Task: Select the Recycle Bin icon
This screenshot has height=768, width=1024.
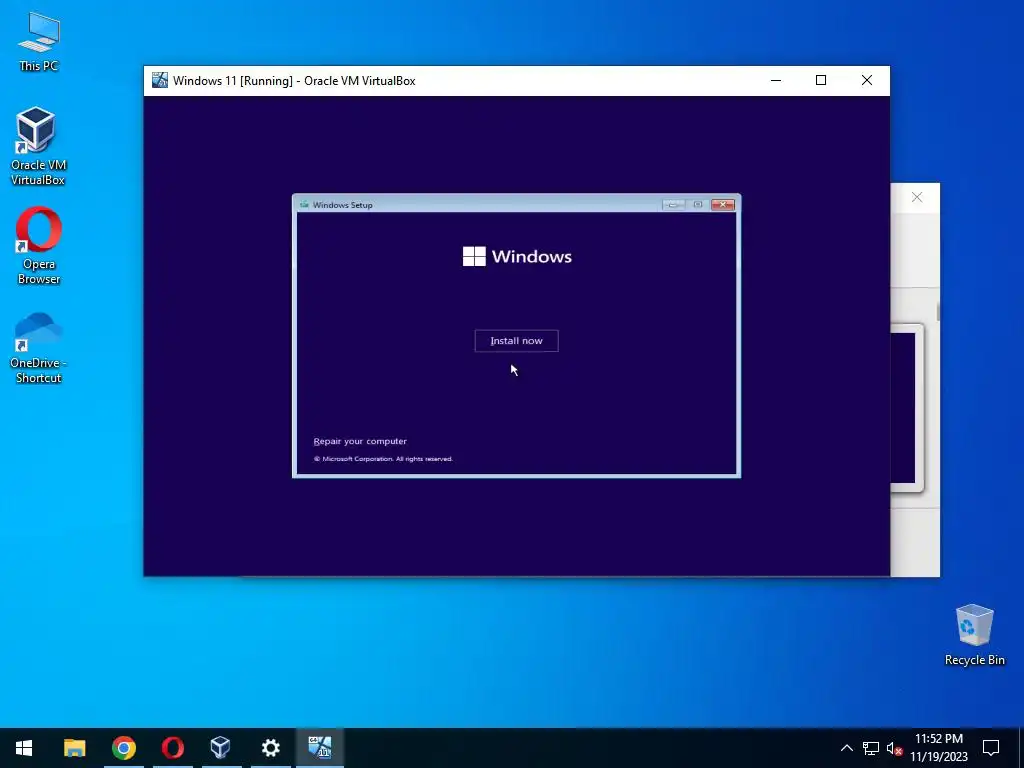Action: pos(974,635)
